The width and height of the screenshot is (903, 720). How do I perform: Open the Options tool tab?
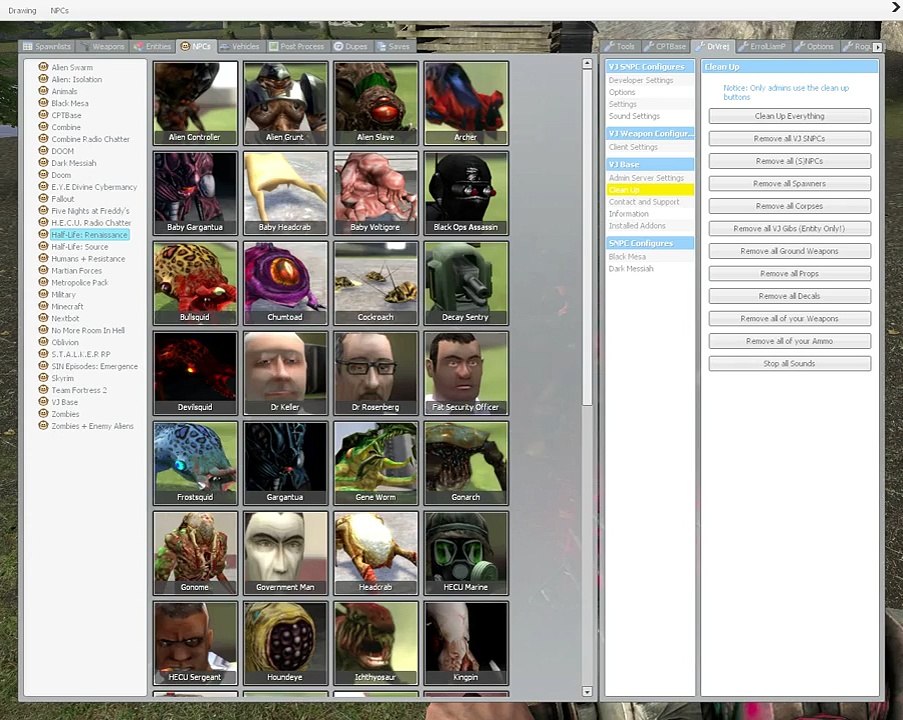[x=814, y=46]
